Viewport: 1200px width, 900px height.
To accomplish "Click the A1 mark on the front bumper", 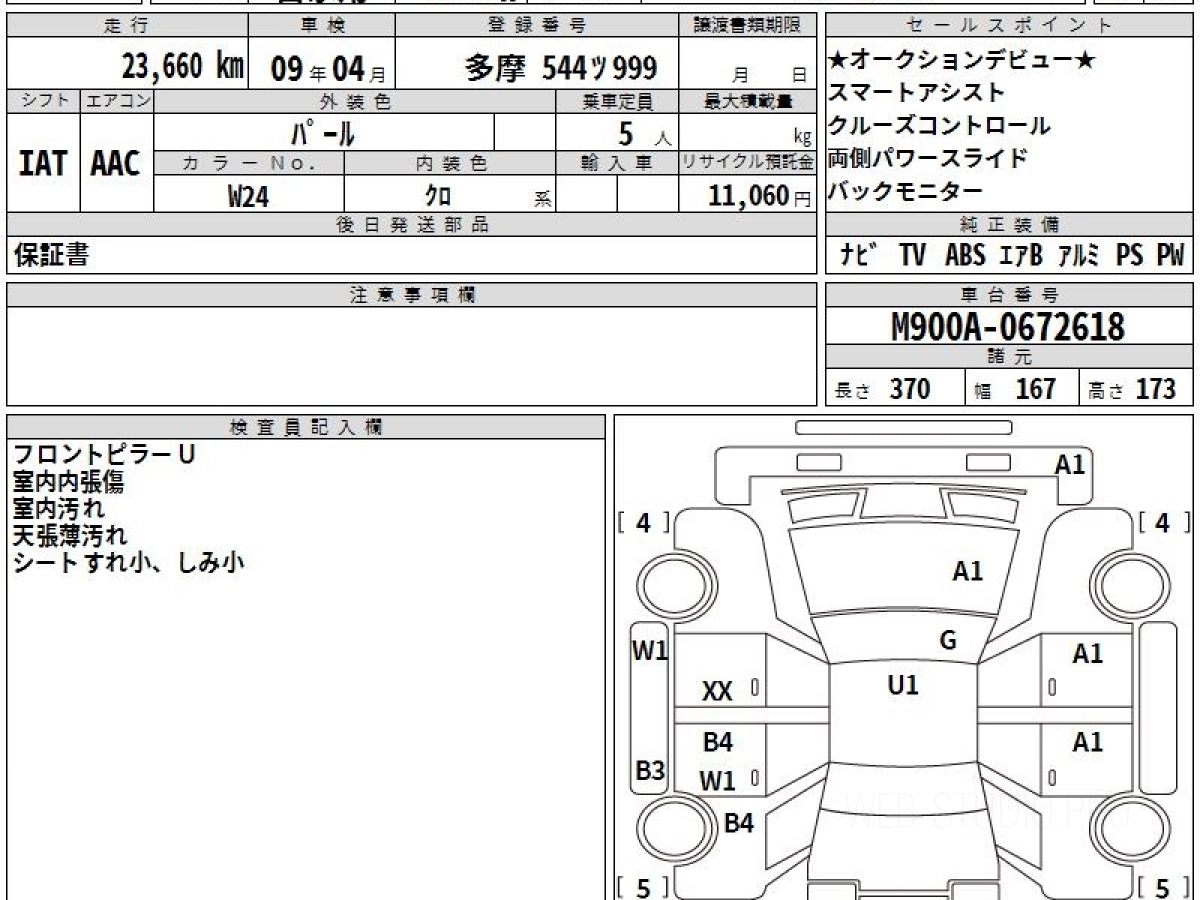I will pos(1070,464).
